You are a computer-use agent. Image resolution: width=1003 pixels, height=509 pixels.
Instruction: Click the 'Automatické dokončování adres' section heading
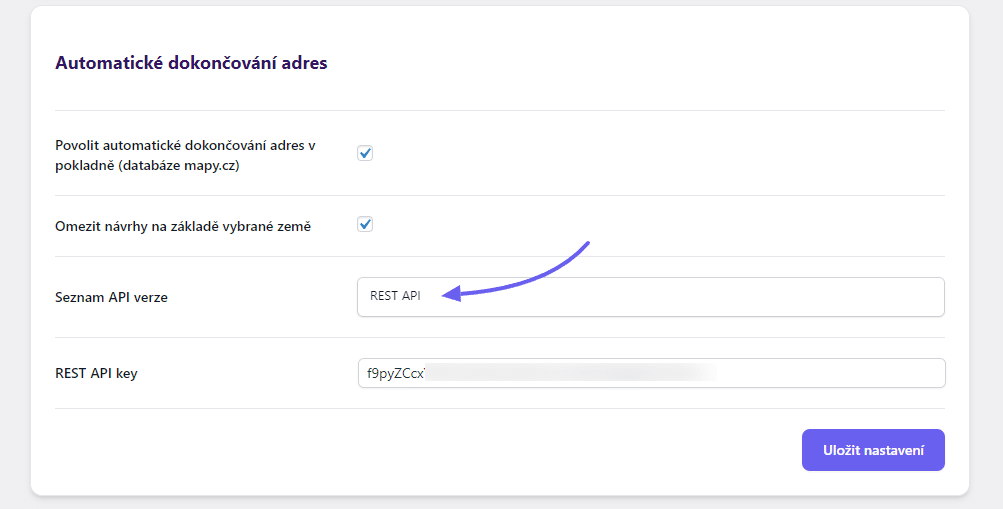[x=191, y=63]
